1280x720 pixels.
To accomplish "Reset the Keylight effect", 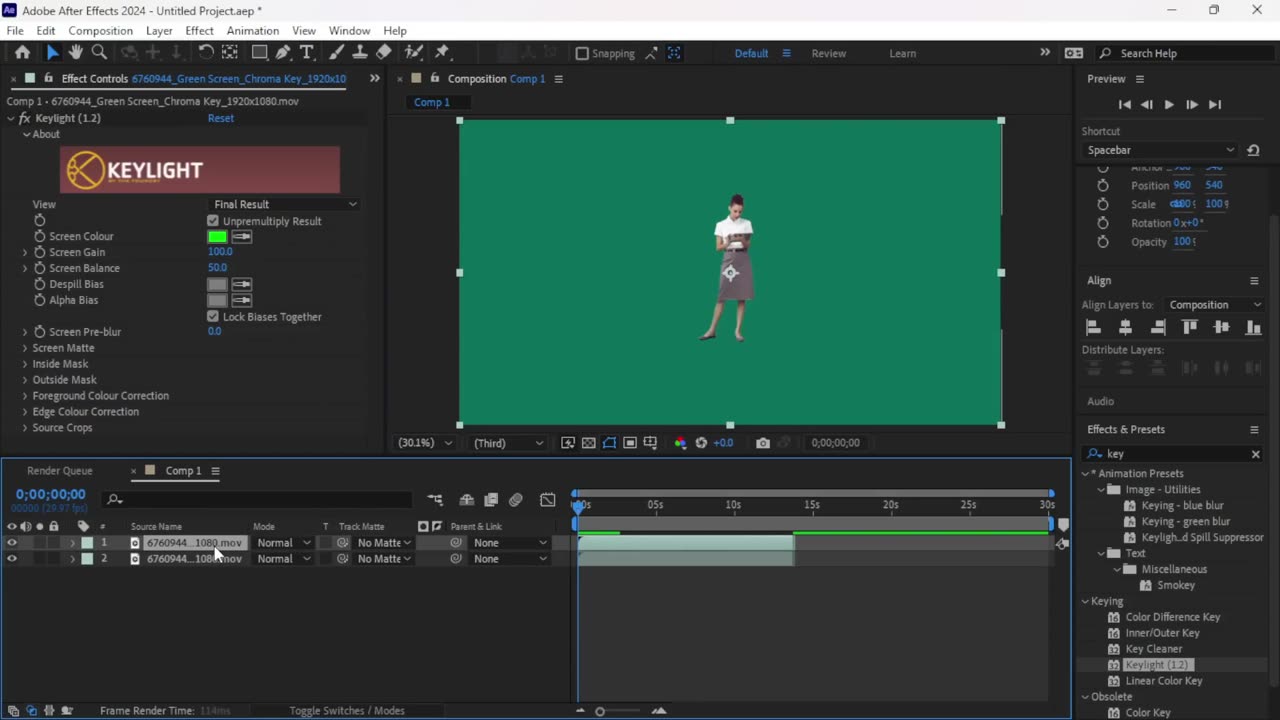I will [221, 118].
